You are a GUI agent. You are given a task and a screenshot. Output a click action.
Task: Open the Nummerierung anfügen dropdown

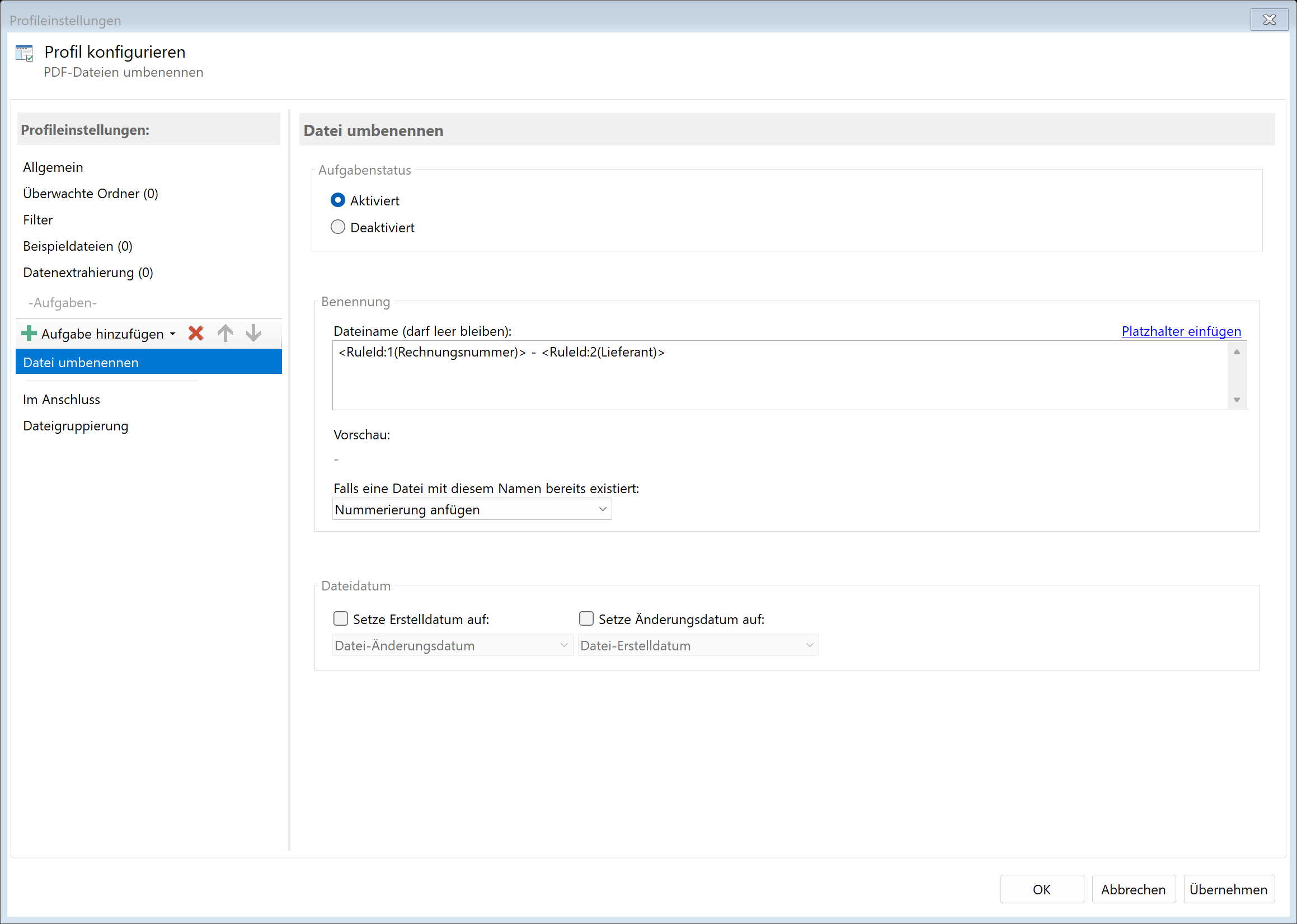click(x=472, y=509)
